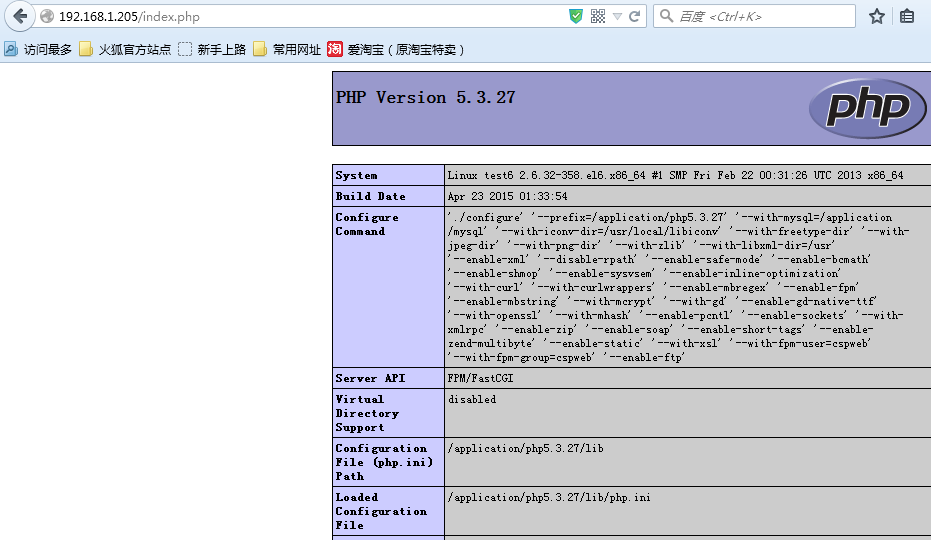Image resolution: width=931 pixels, height=540 pixels.
Task: Click the browser back arrow button
Action: 19,16
